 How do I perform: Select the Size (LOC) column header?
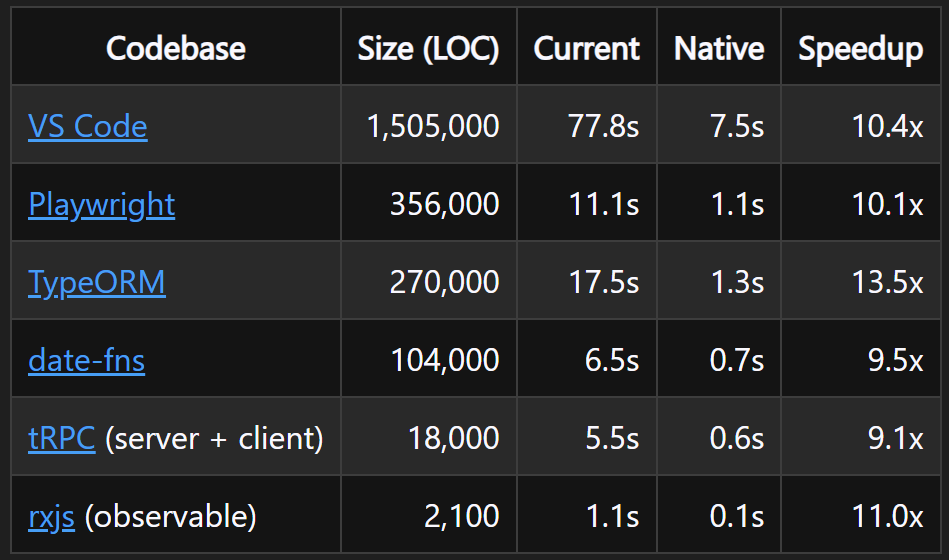[x=428, y=48]
